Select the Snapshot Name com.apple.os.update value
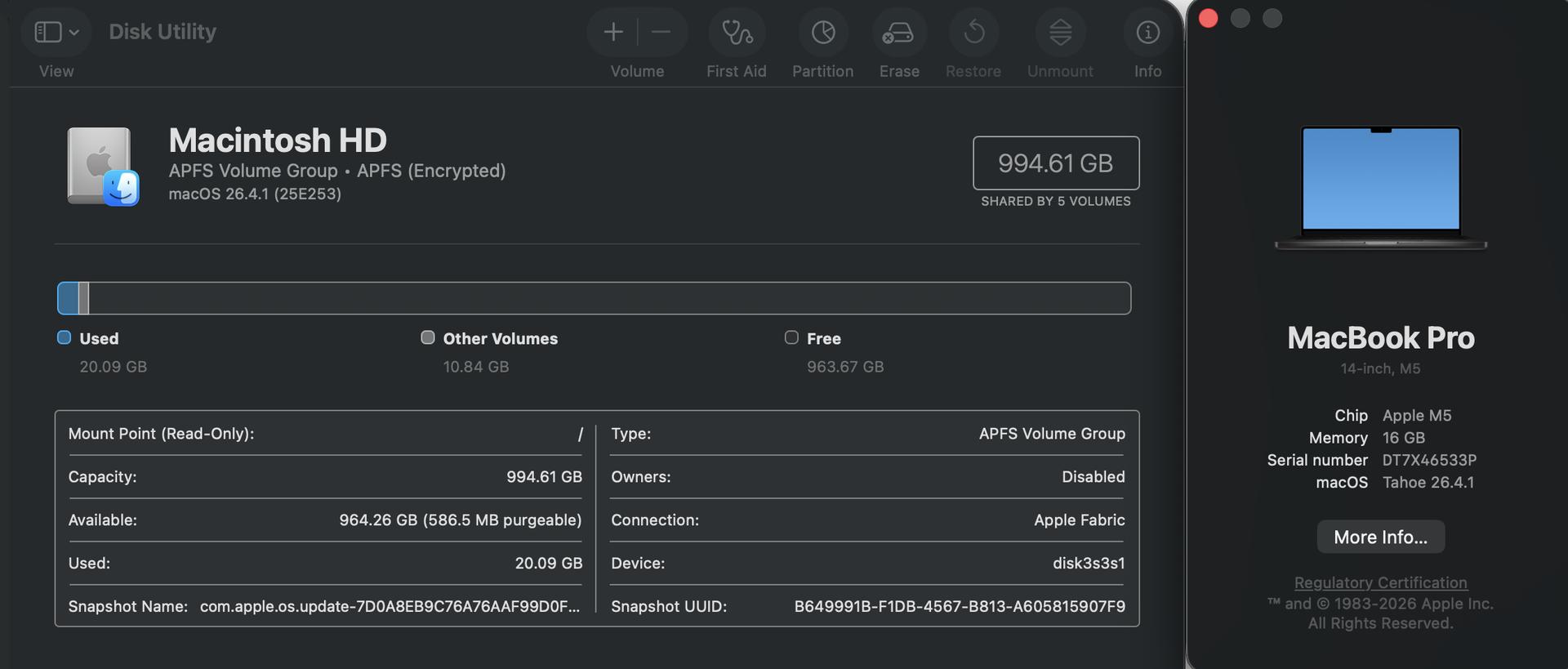Viewport: 1568px width, 669px height. (390, 607)
